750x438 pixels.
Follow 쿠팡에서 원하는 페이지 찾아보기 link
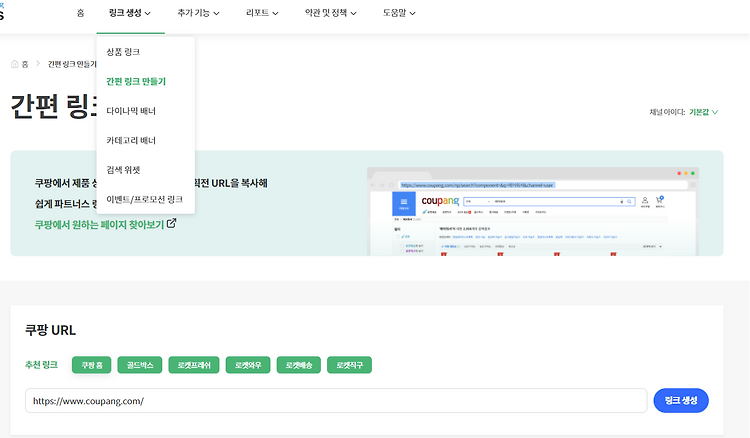99,224
